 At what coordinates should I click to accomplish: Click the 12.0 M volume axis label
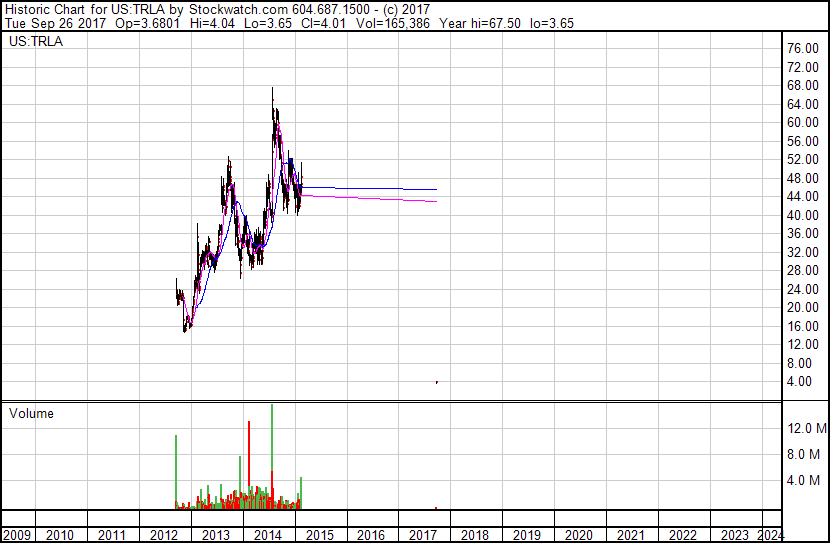(806, 428)
